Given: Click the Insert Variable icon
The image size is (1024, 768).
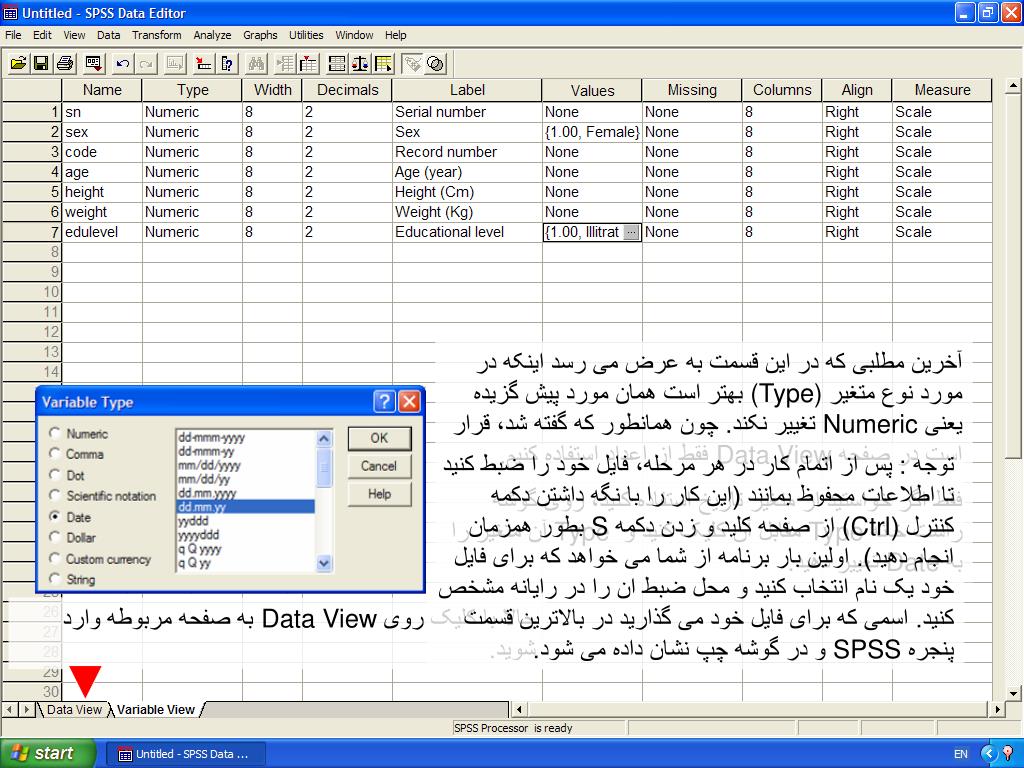Looking at the screenshot, I should pyautogui.click(x=308, y=63).
